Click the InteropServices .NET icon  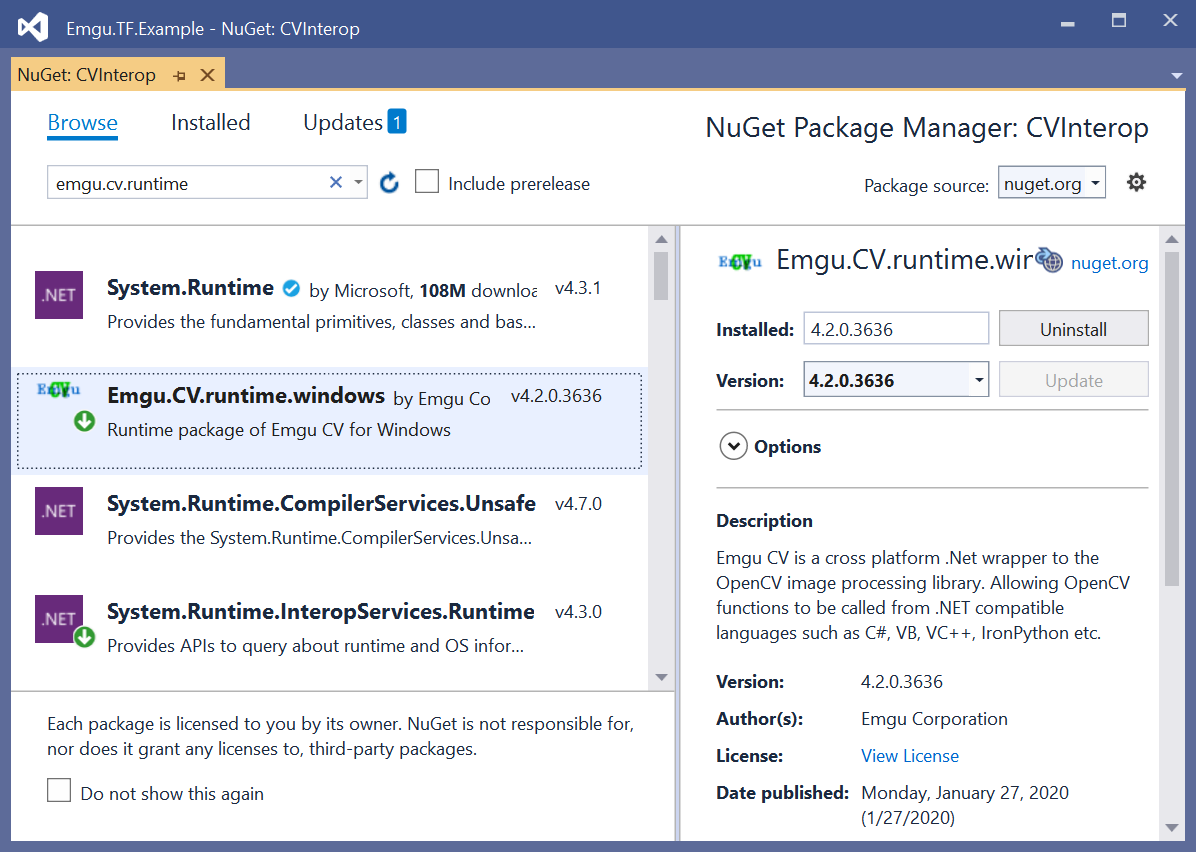(59, 619)
